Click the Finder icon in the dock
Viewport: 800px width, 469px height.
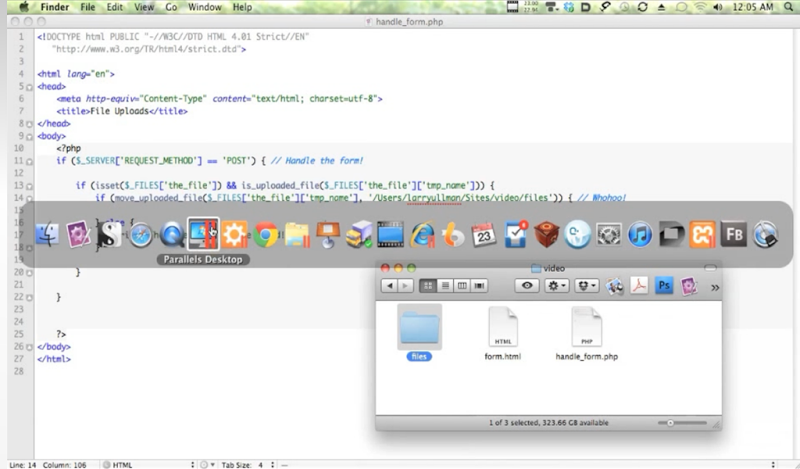[47, 236]
